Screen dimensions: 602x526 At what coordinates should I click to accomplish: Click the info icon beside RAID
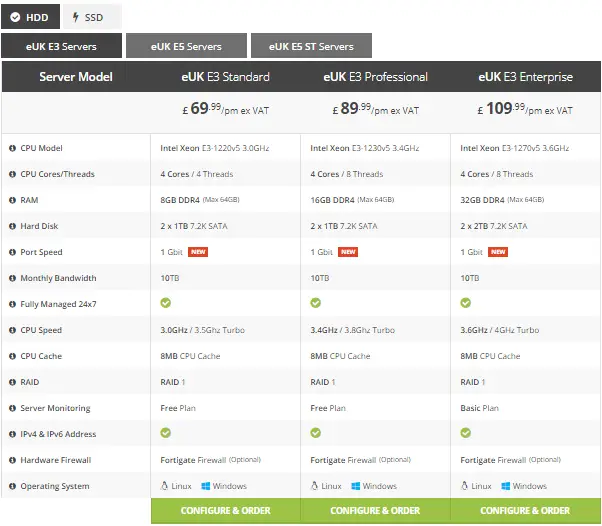pos(12,382)
